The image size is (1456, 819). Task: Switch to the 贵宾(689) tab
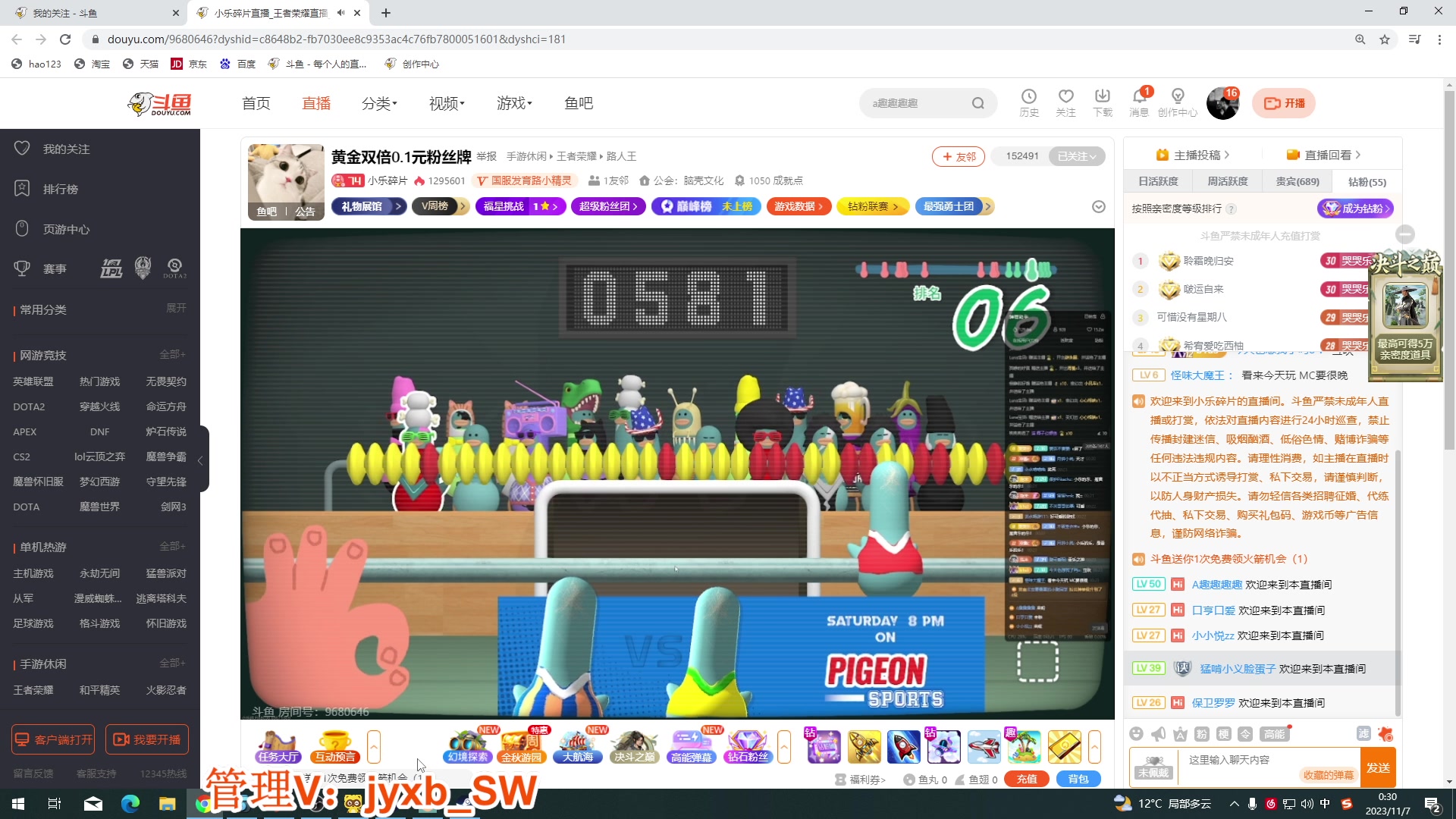pyautogui.click(x=1296, y=181)
